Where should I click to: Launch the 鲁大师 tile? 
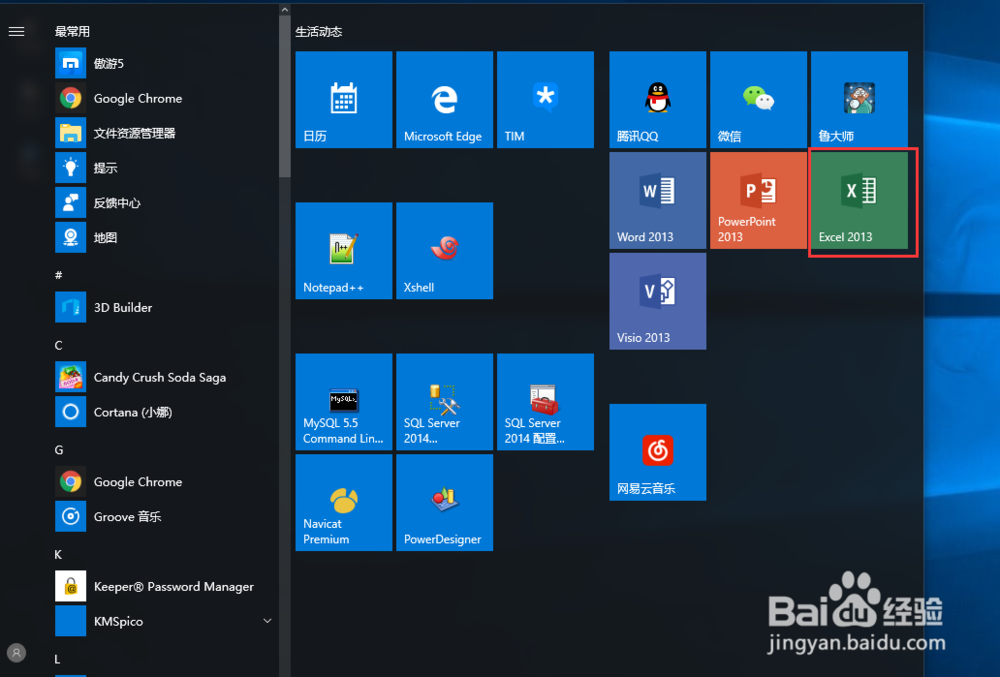point(859,99)
